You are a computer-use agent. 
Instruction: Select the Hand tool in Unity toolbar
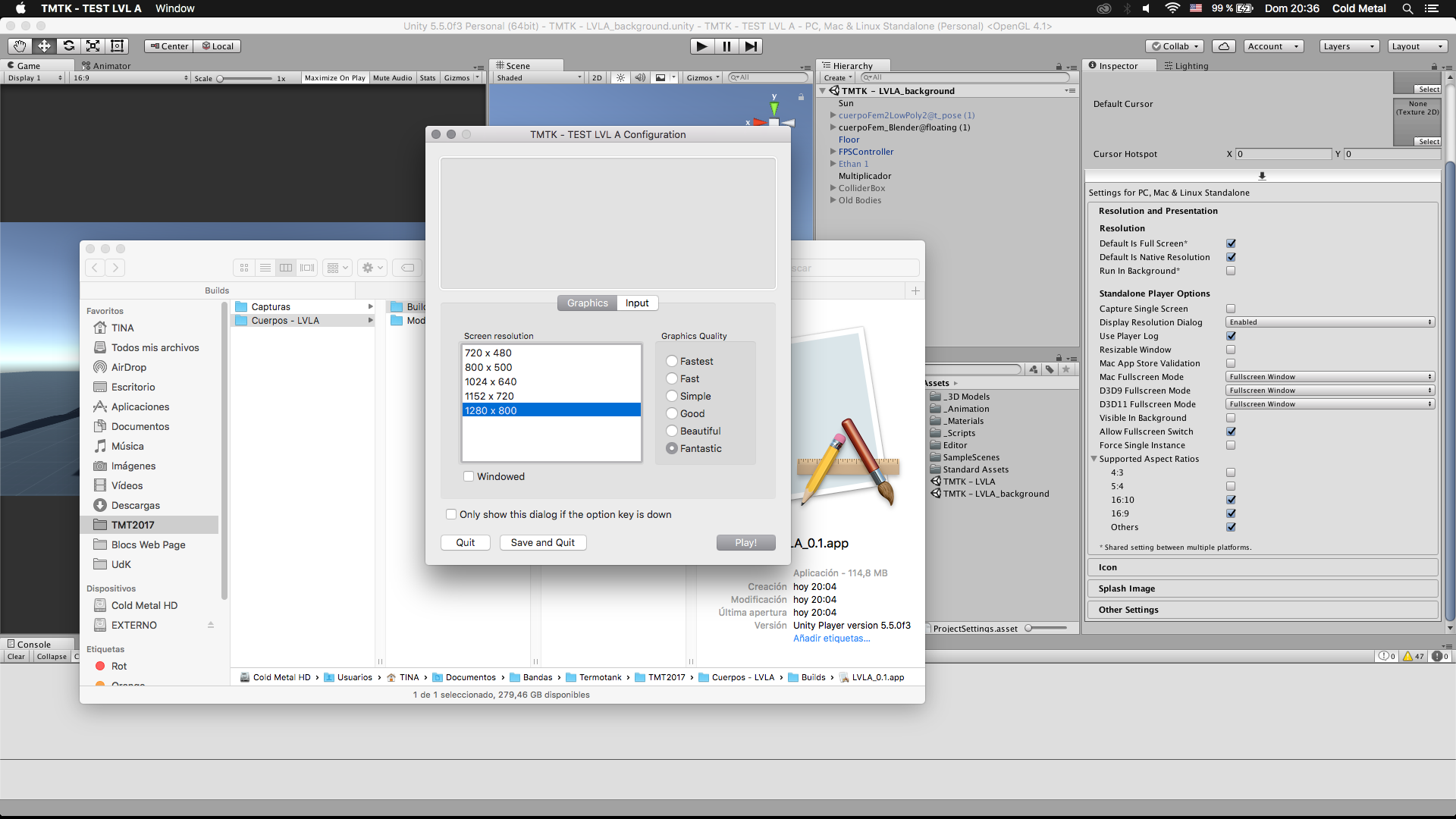pyautogui.click(x=20, y=46)
